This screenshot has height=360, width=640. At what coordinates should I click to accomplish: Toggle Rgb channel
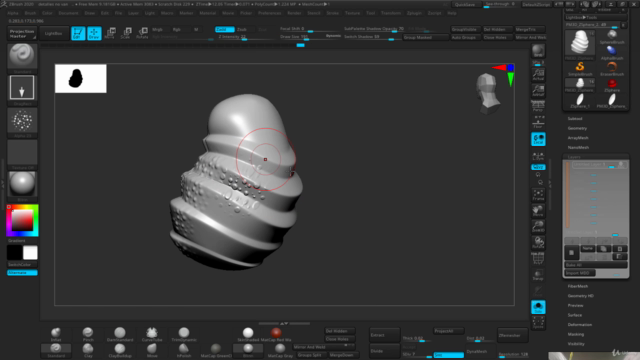coord(176,29)
